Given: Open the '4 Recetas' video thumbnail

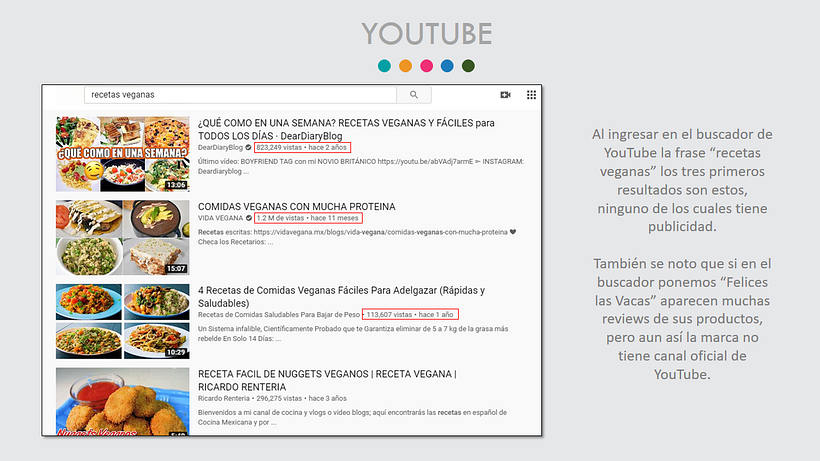Looking at the screenshot, I should click(x=123, y=321).
